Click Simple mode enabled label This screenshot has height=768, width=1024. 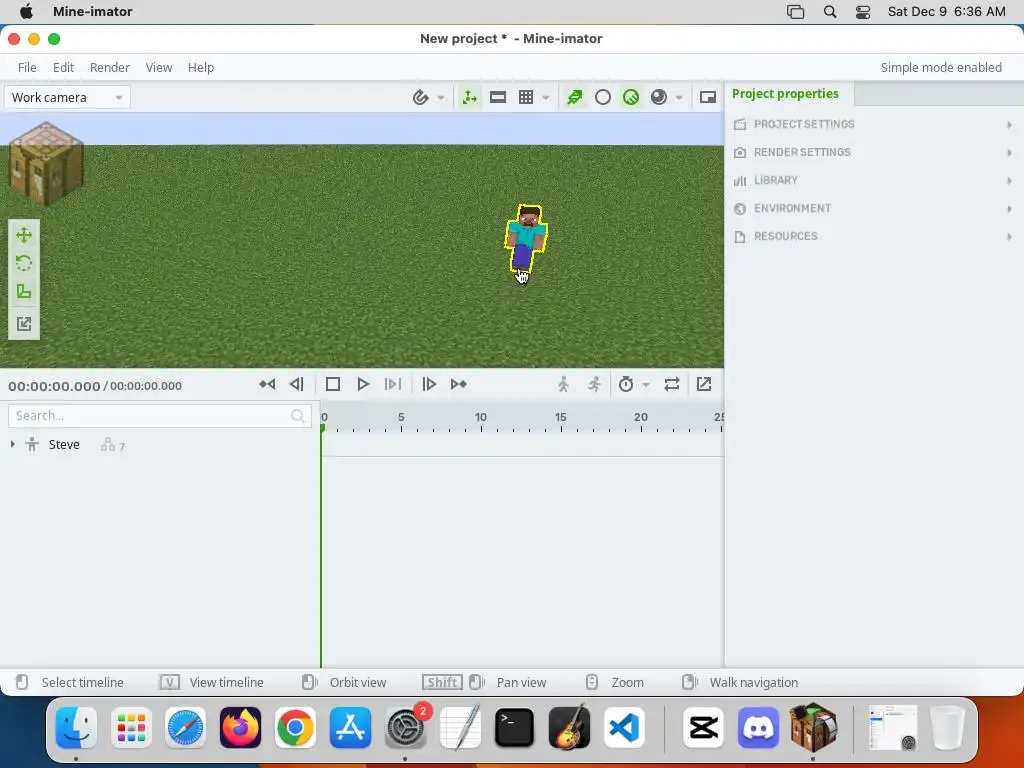point(941,67)
